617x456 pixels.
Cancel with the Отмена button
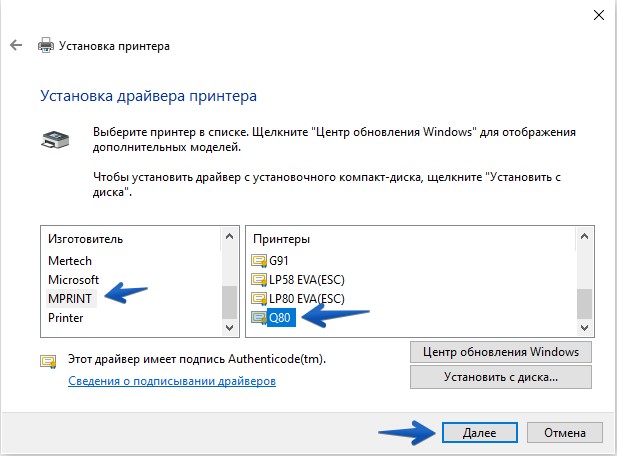(564, 432)
